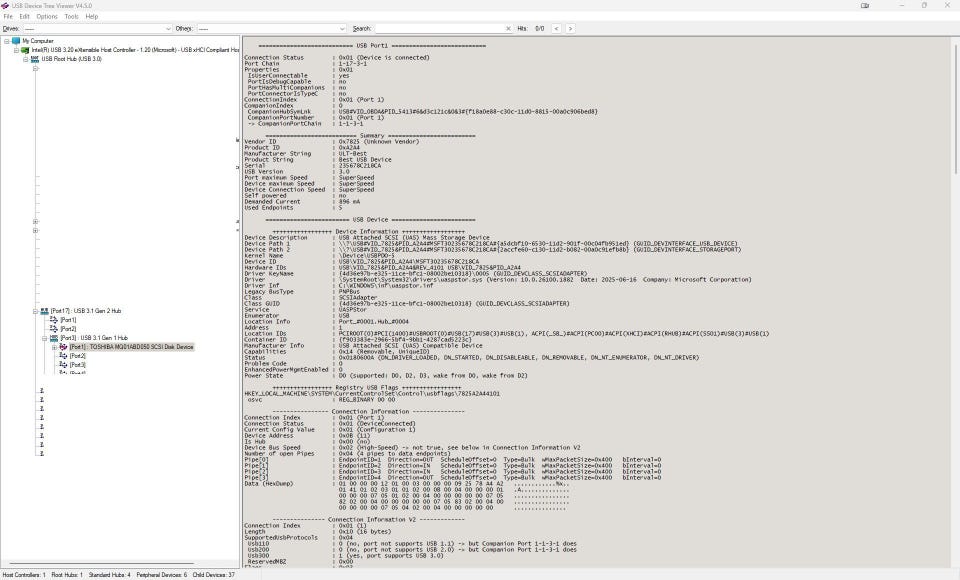Click the camera icon in title bar

(865, 5)
